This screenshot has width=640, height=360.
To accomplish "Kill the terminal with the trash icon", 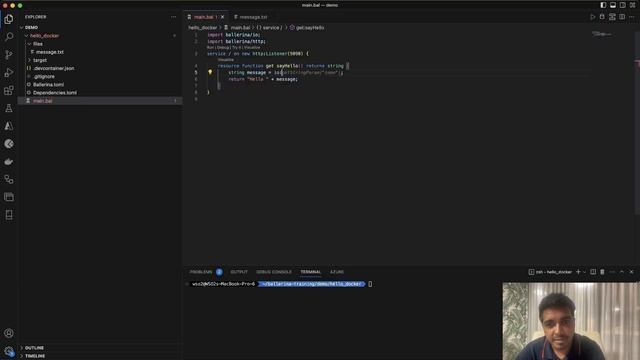I will coord(602,272).
